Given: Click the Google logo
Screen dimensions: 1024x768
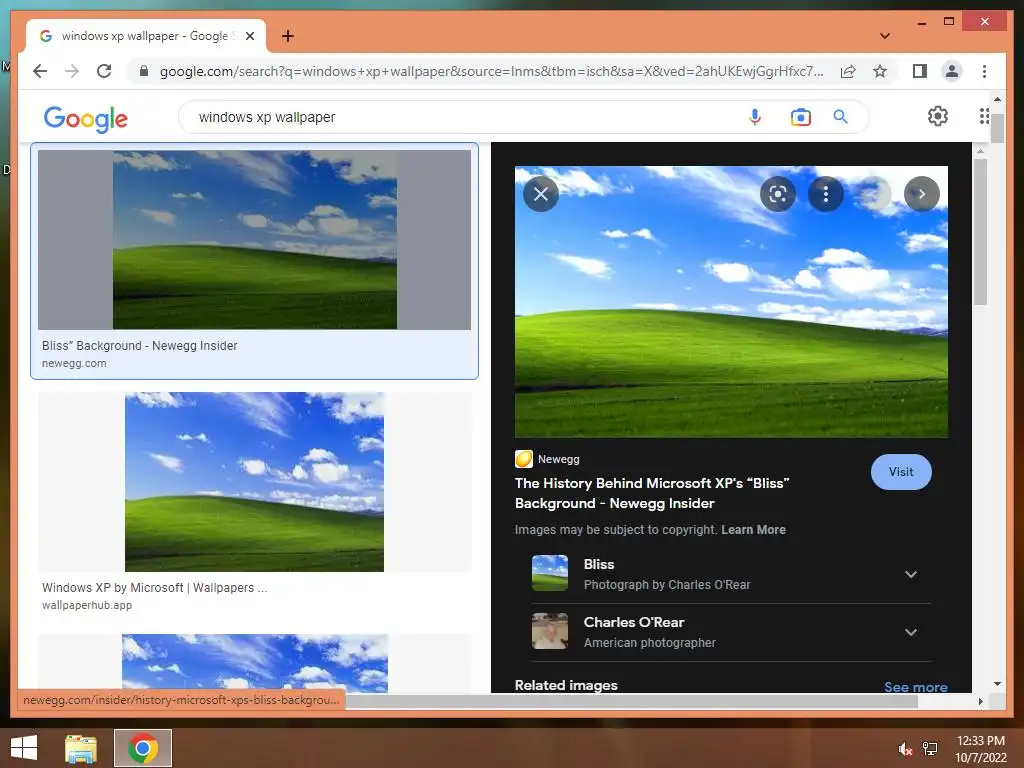Looking at the screenshot, I should coord(86,119).
